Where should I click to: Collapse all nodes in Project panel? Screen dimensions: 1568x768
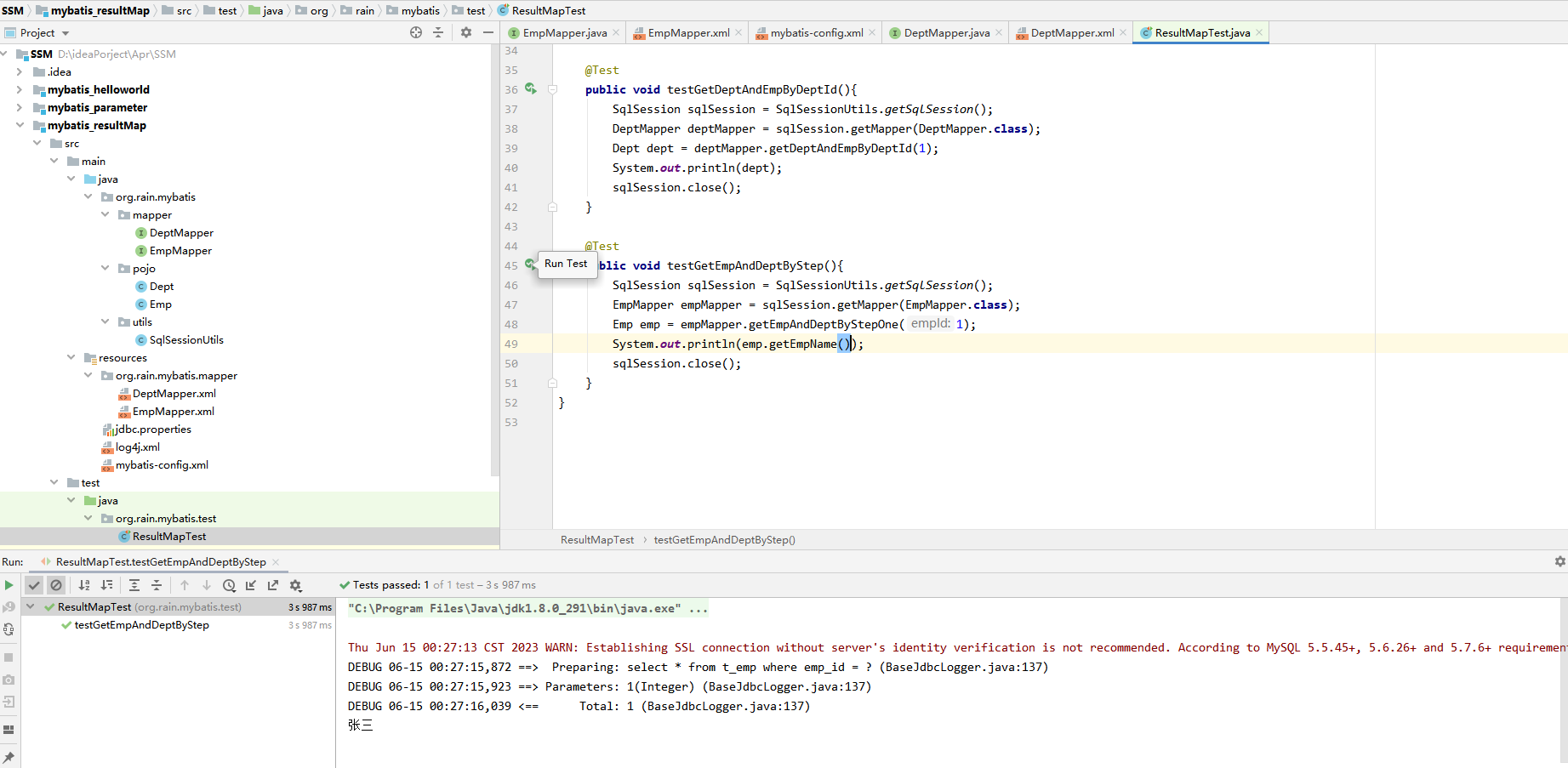pos(438,32)
